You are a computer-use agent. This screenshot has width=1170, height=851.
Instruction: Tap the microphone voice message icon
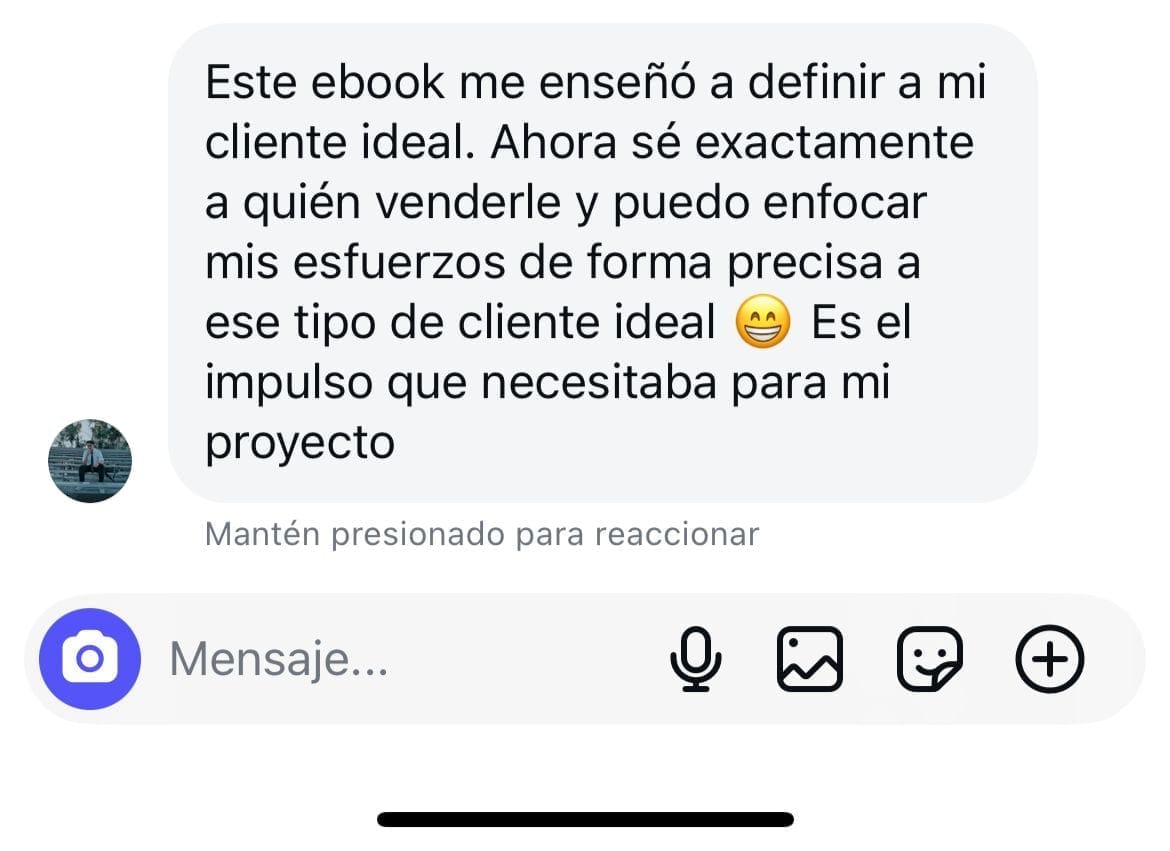point(695,659)
